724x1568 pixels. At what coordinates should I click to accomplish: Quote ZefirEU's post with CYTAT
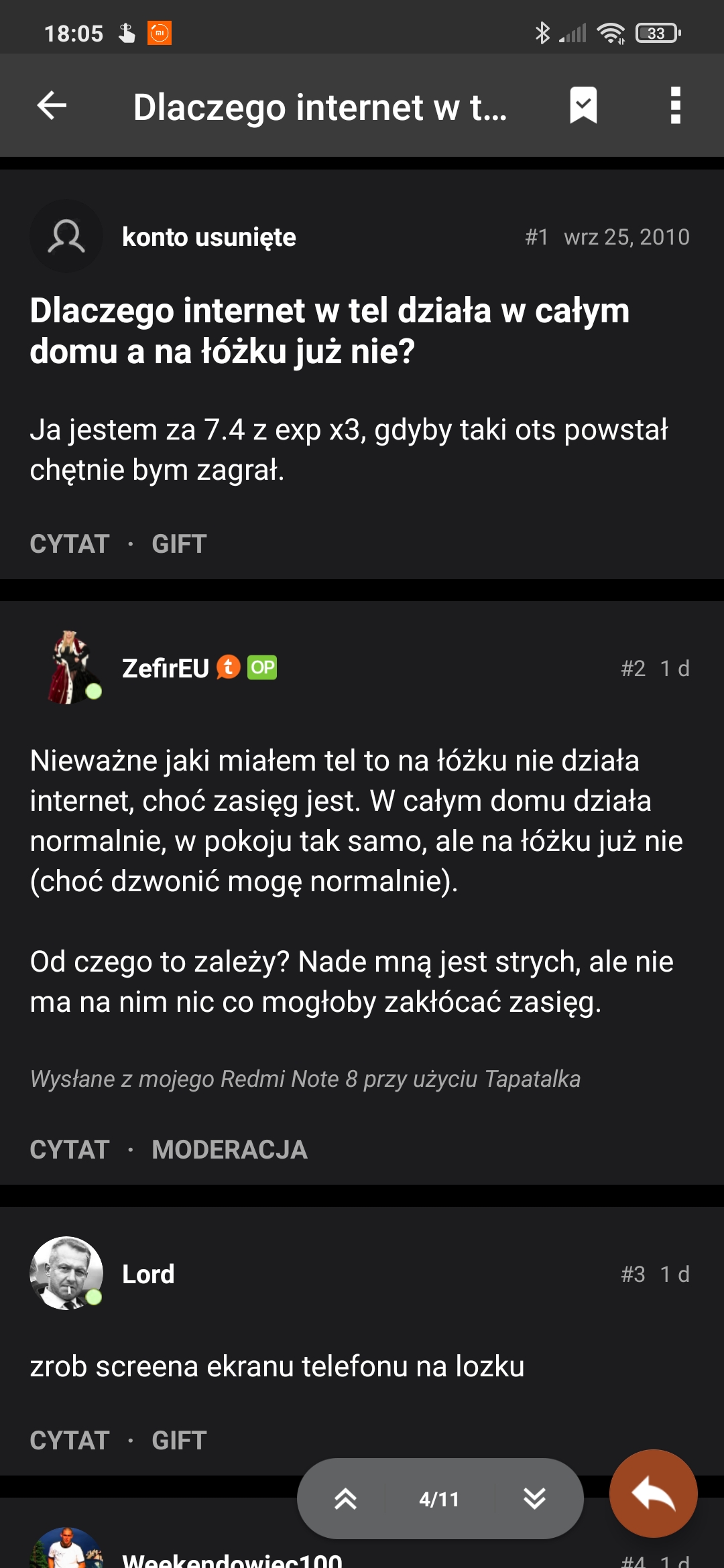(70, 1150)
